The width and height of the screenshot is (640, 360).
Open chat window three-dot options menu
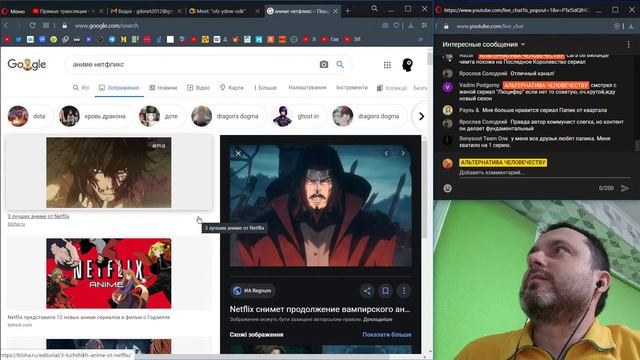point(629,44)
